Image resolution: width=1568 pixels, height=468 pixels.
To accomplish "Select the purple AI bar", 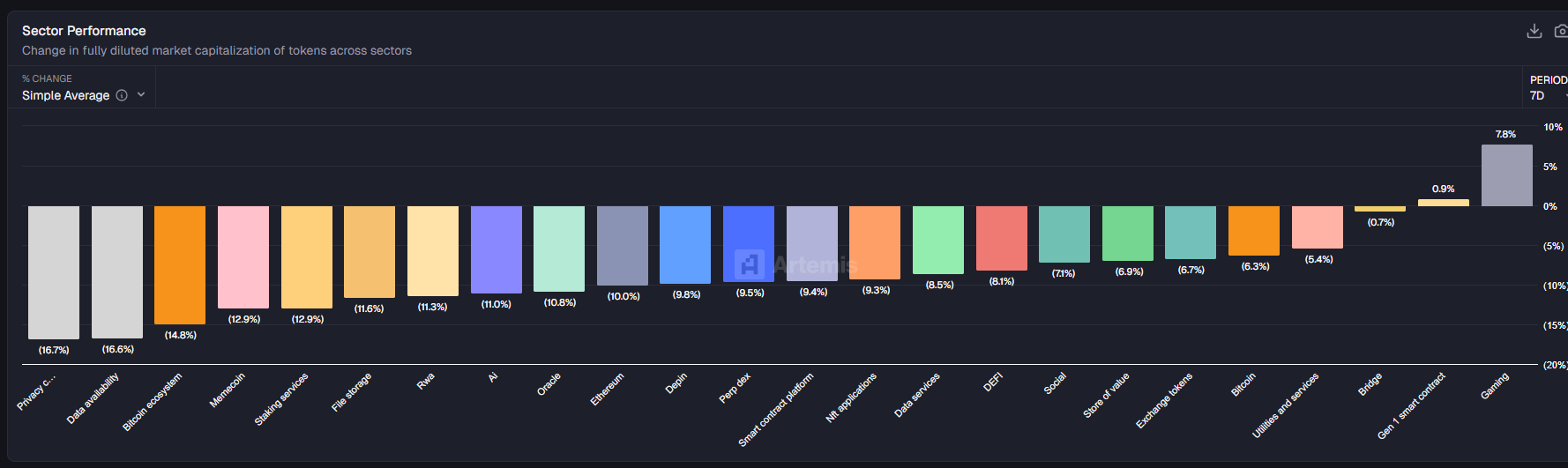I will coord(496,249).
